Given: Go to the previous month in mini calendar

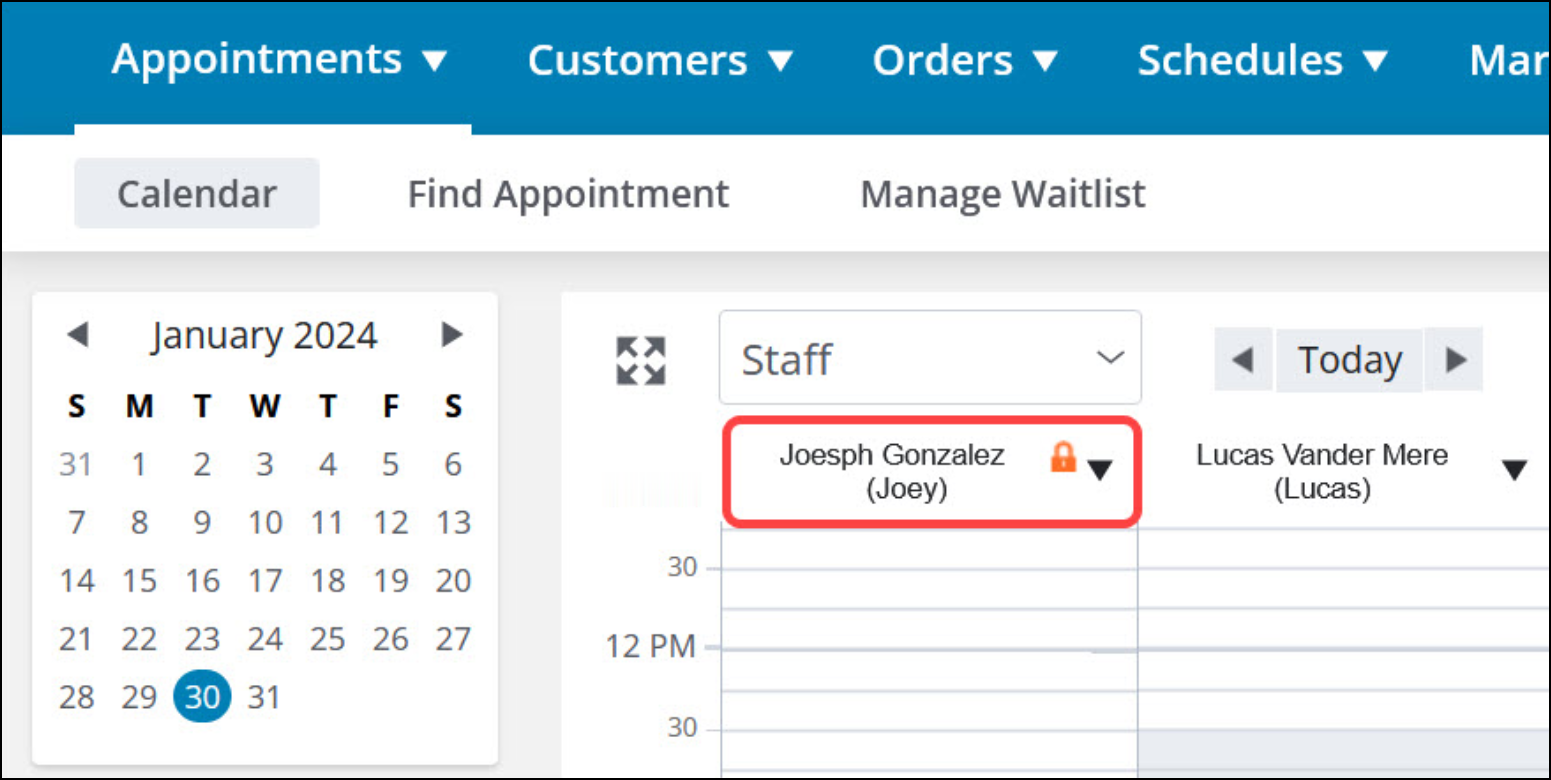Looking at the screenshot, I should (x=78, y=335).
